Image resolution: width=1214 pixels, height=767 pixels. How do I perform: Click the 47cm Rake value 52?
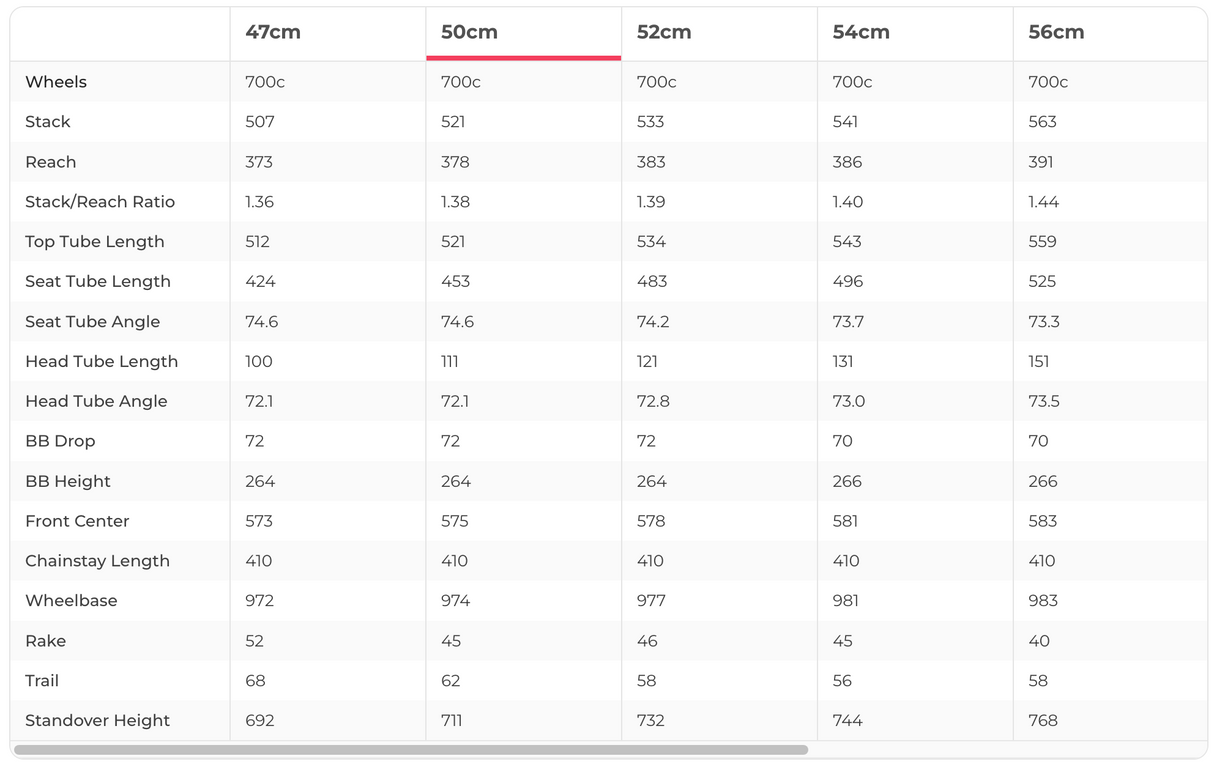(x=255, y=641)
